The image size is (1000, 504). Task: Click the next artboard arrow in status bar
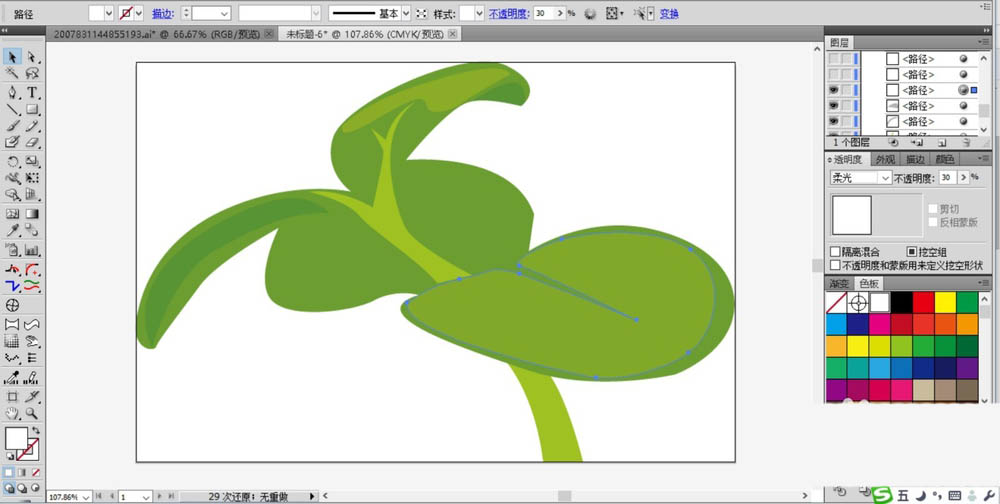pyautogui.click(x=159, y=496)
